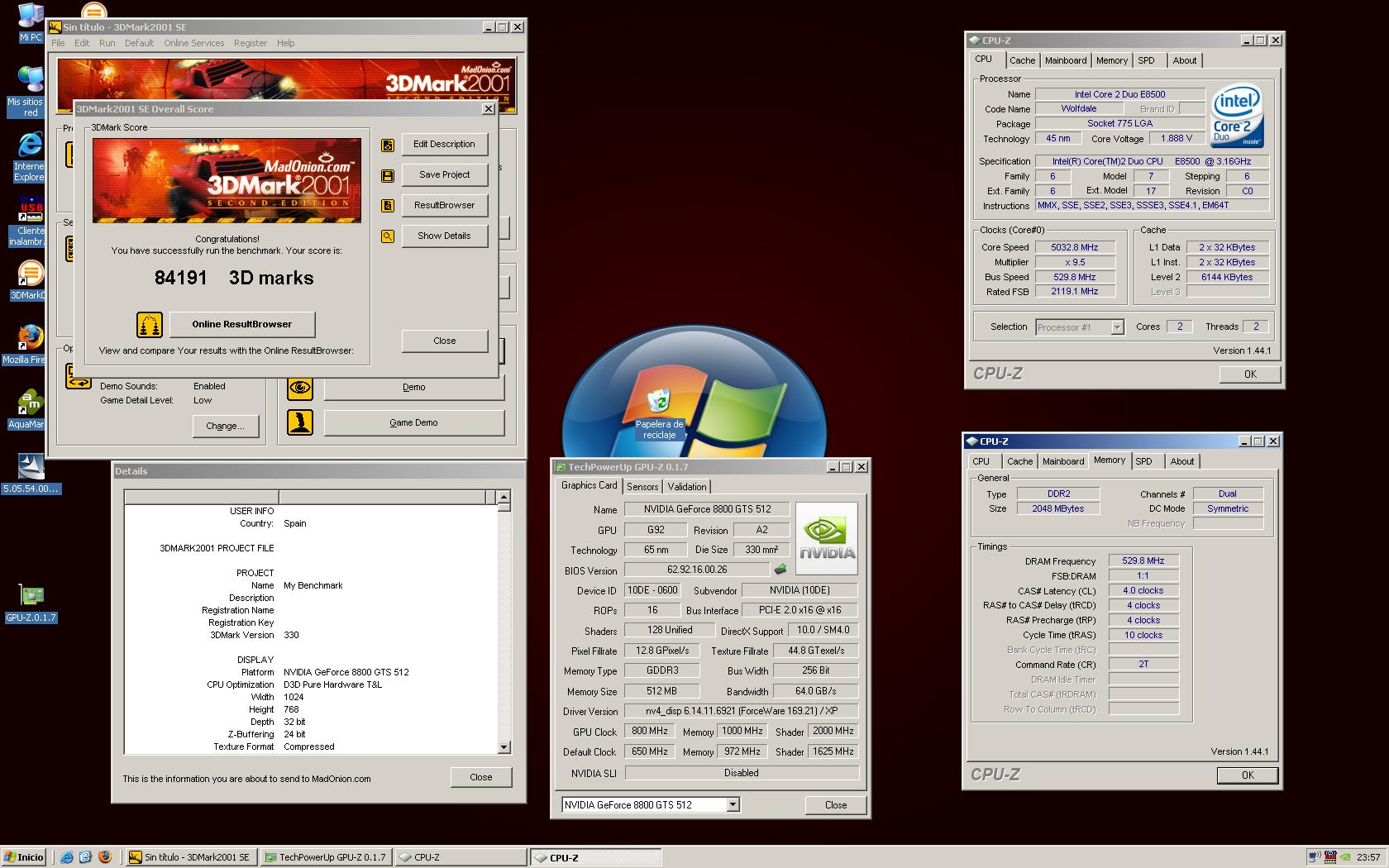The image size is (1389, 868).
Task: Click Internet Explorer quick launch icon in taskbar
Action: [x=66, y=857]
